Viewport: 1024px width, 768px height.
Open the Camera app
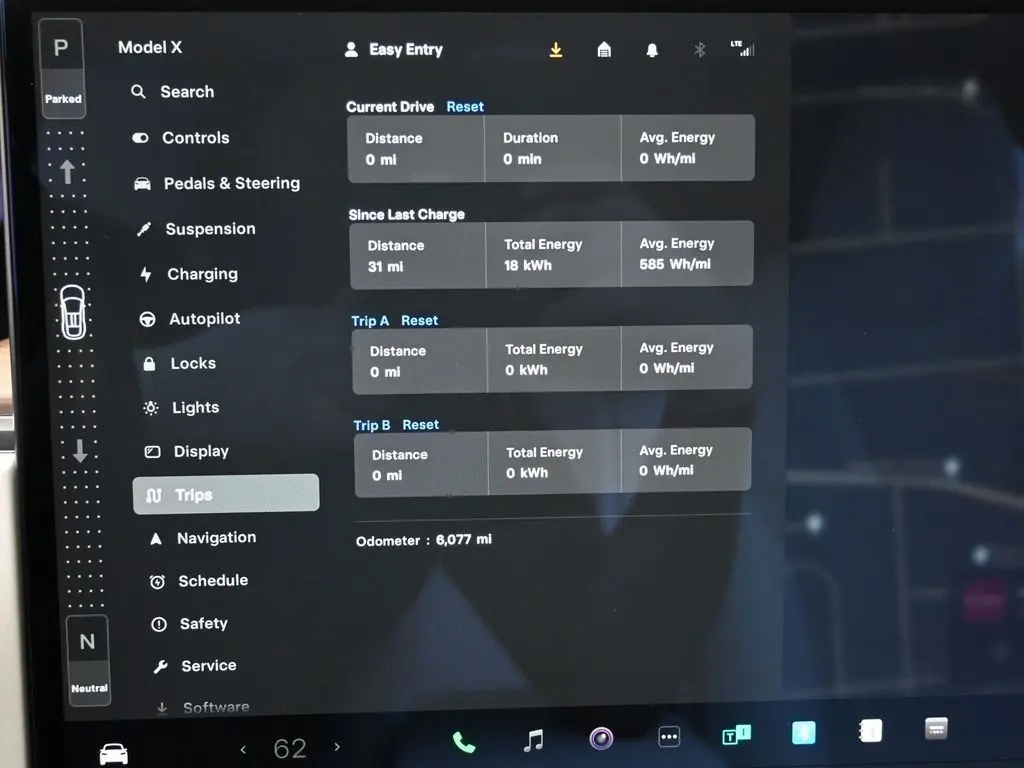pyautogui.click(x=601, y=739)
